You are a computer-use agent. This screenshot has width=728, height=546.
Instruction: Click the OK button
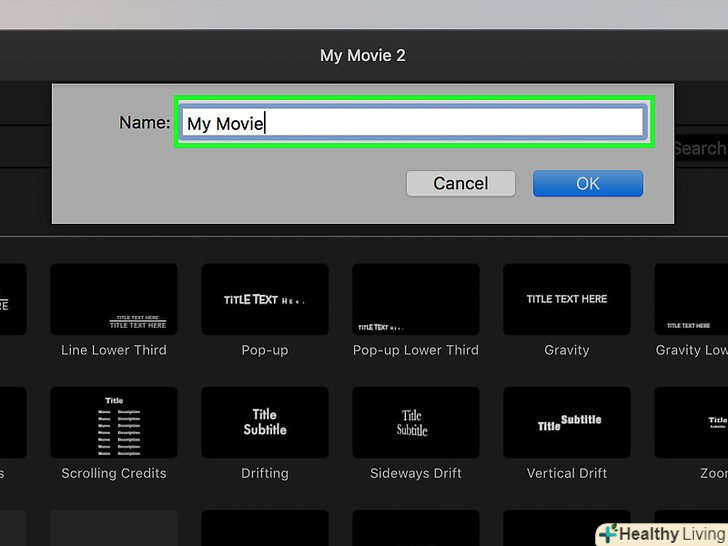(x=588, y=183)
